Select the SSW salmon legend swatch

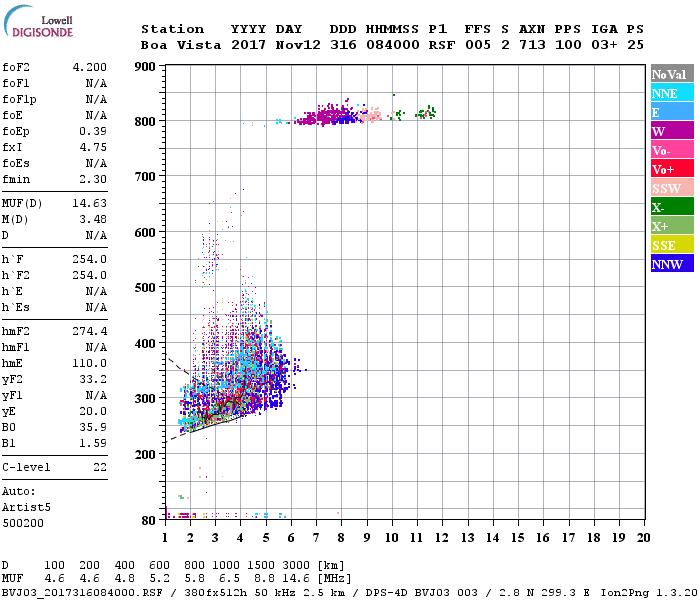click(x=672, y=188)
